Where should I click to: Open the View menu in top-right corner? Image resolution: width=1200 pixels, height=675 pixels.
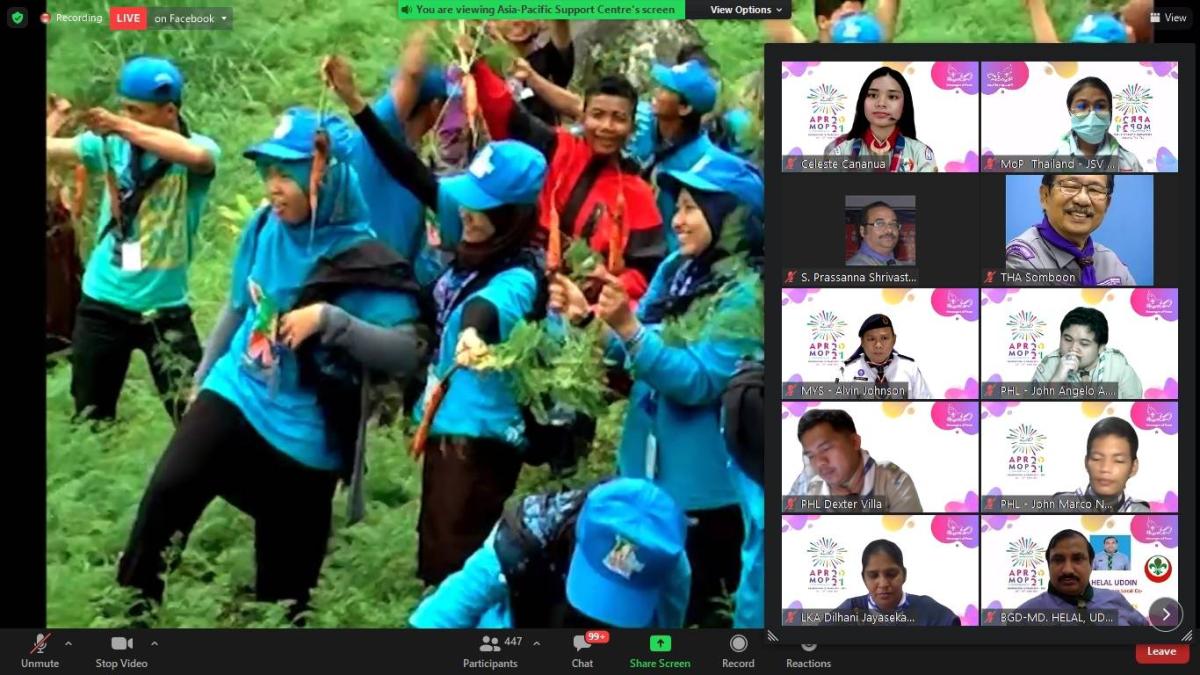(1168, 17)
